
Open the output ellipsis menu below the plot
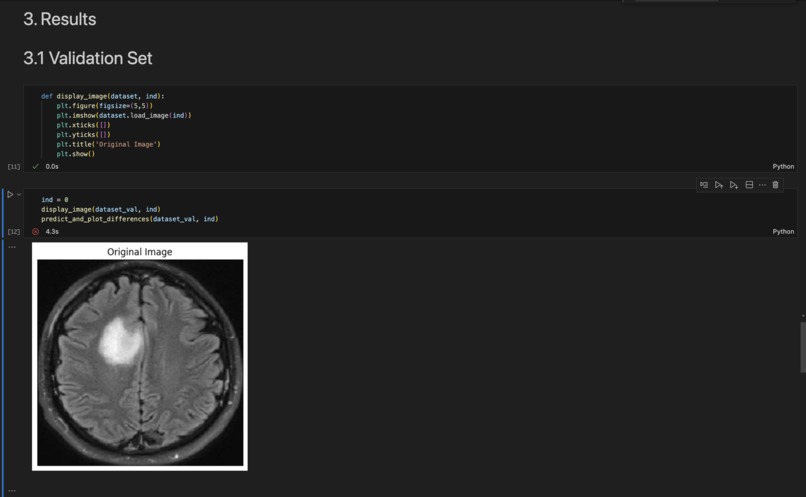(x=12, y=491)
